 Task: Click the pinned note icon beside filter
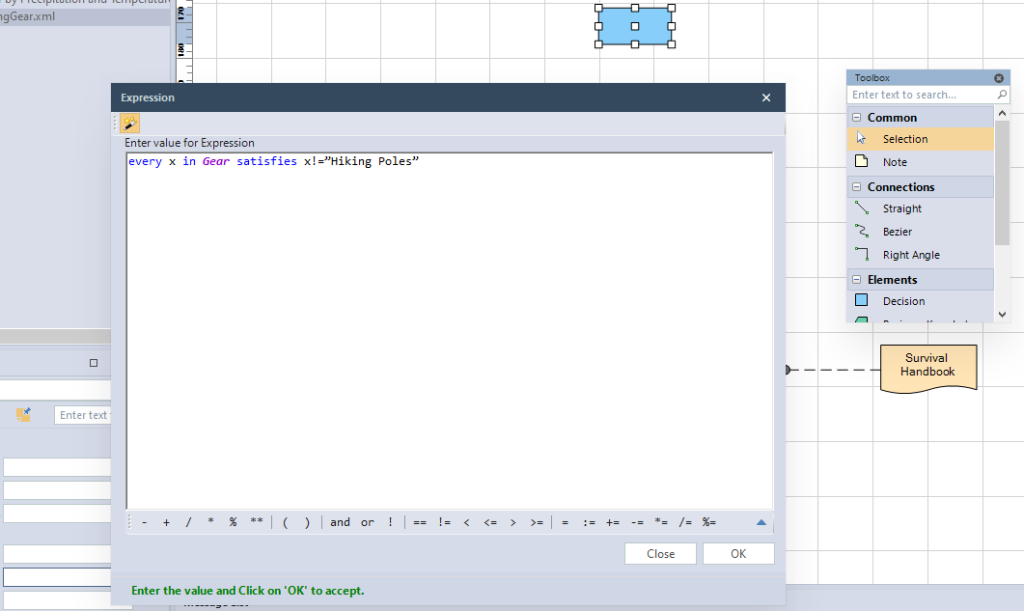[24, 415]
